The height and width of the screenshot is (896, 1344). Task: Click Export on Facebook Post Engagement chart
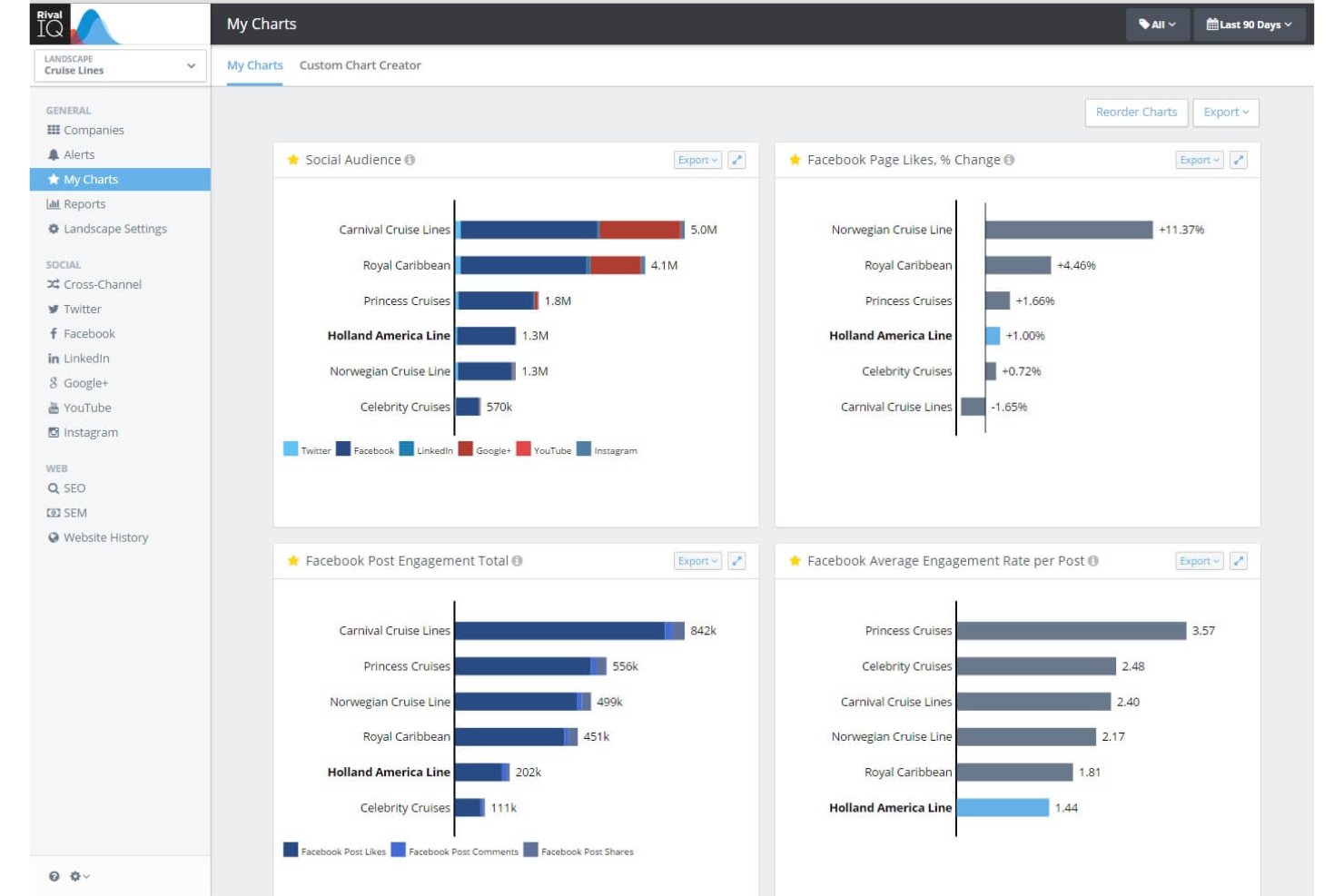[x=697, y=561]
